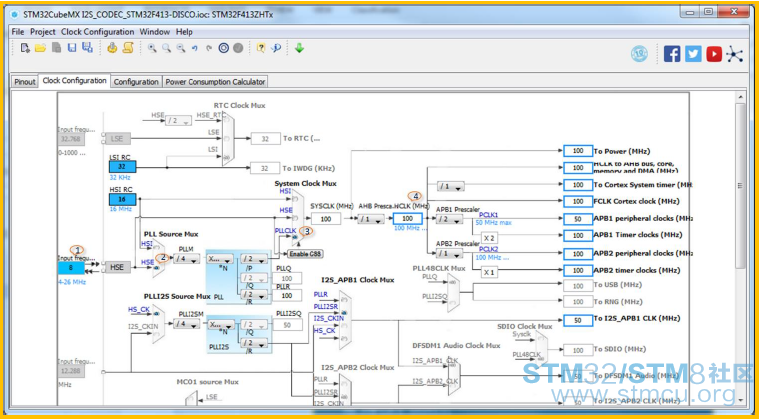Open the Window menu
Viewport: 760px width, 419px height.
[x=155, y=32]
